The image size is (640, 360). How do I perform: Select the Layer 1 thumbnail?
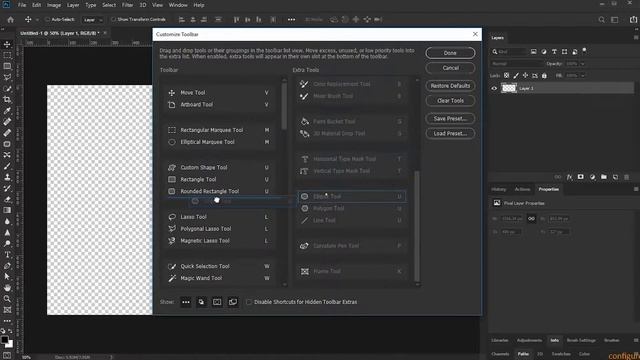click(509, 88)
